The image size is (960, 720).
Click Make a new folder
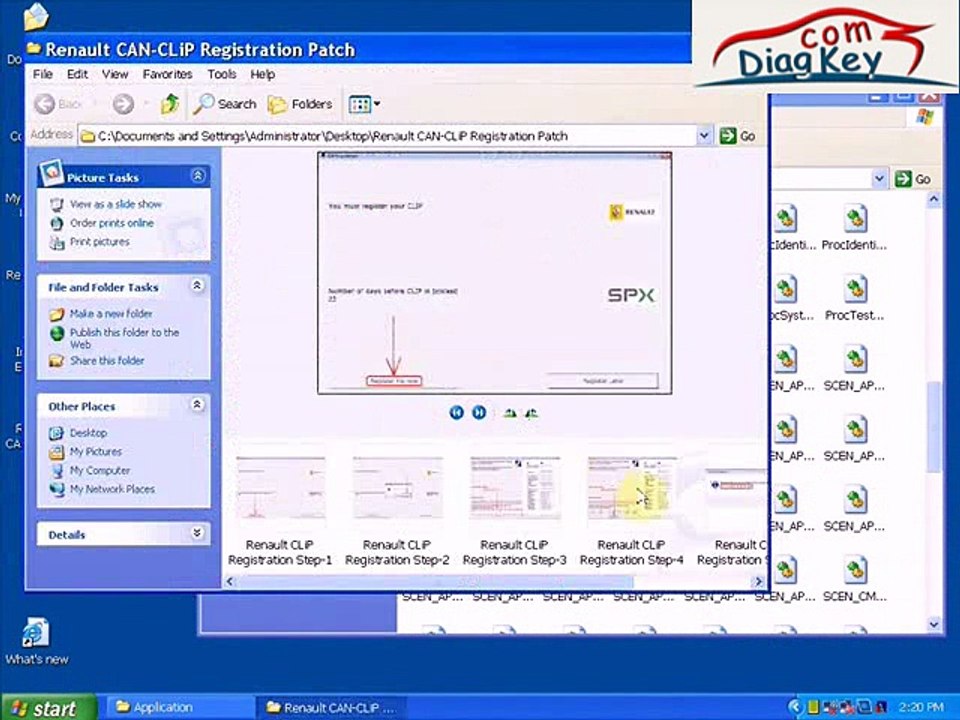pyautogui.click(x=111, y=313)
